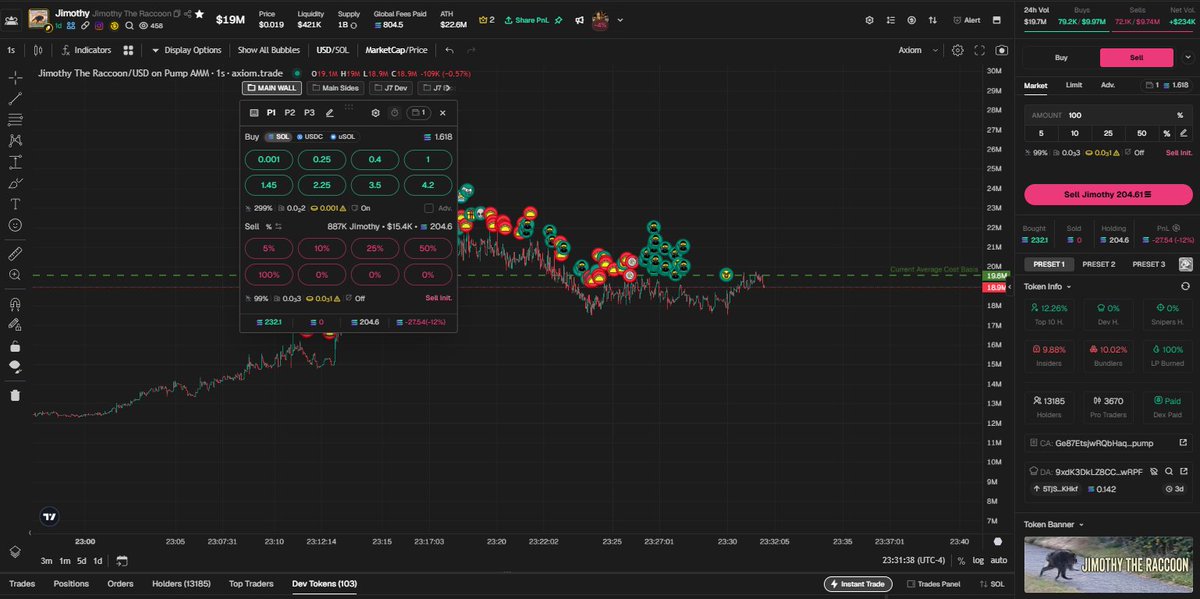Open the emoji sticker tool

(15, 225)
